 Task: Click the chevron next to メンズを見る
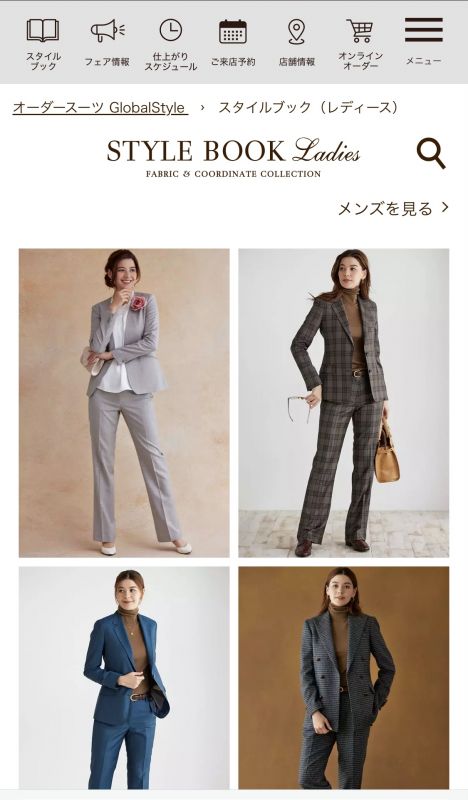pyautogui.click(x=445, y=207)
